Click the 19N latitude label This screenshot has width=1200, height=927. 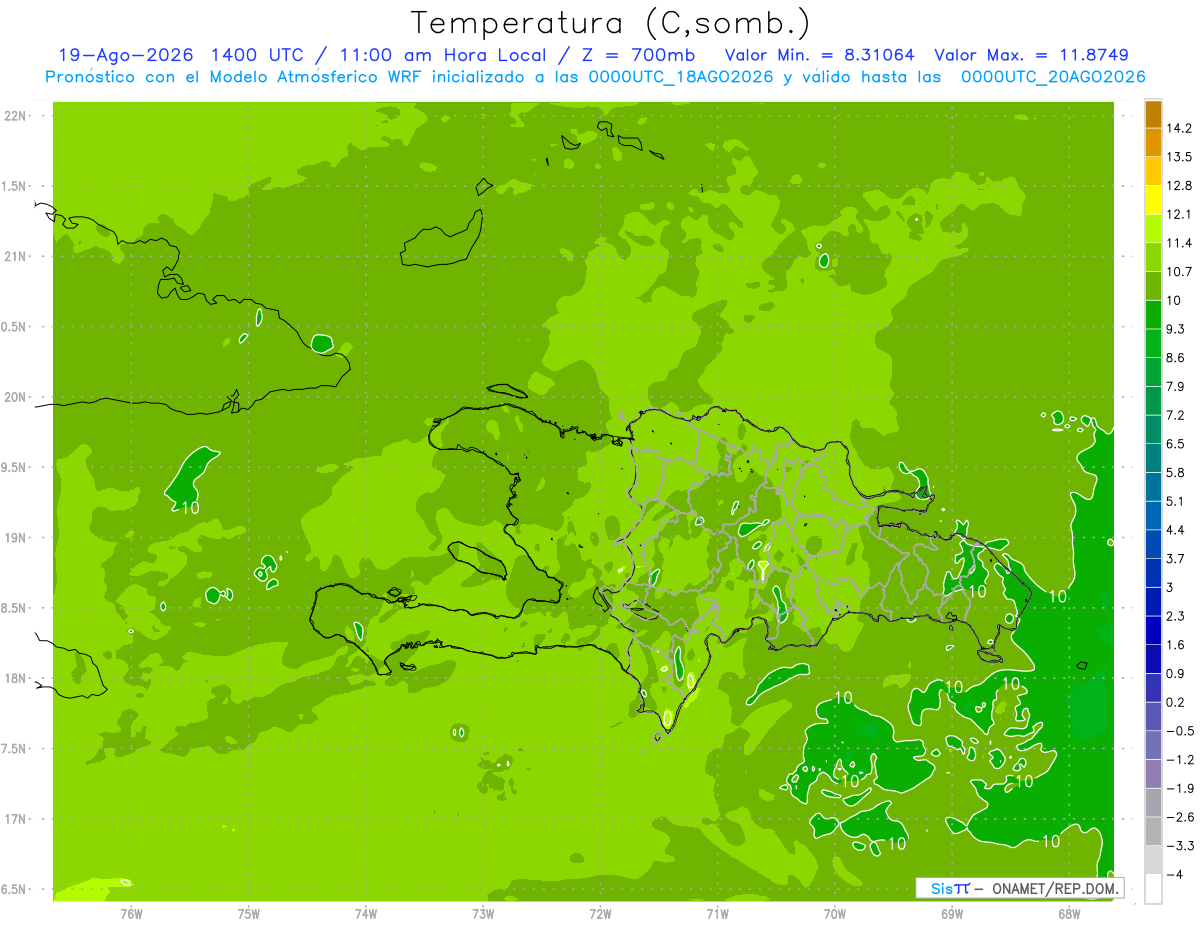(x=14, y=538)
